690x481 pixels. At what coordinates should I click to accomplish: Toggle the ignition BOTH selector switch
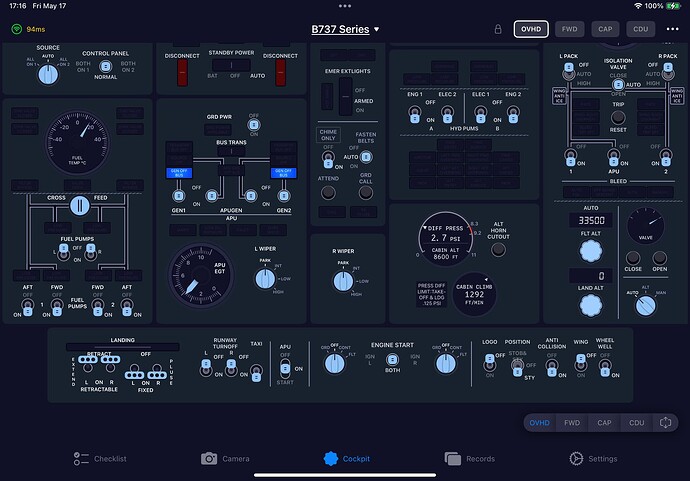392,360
